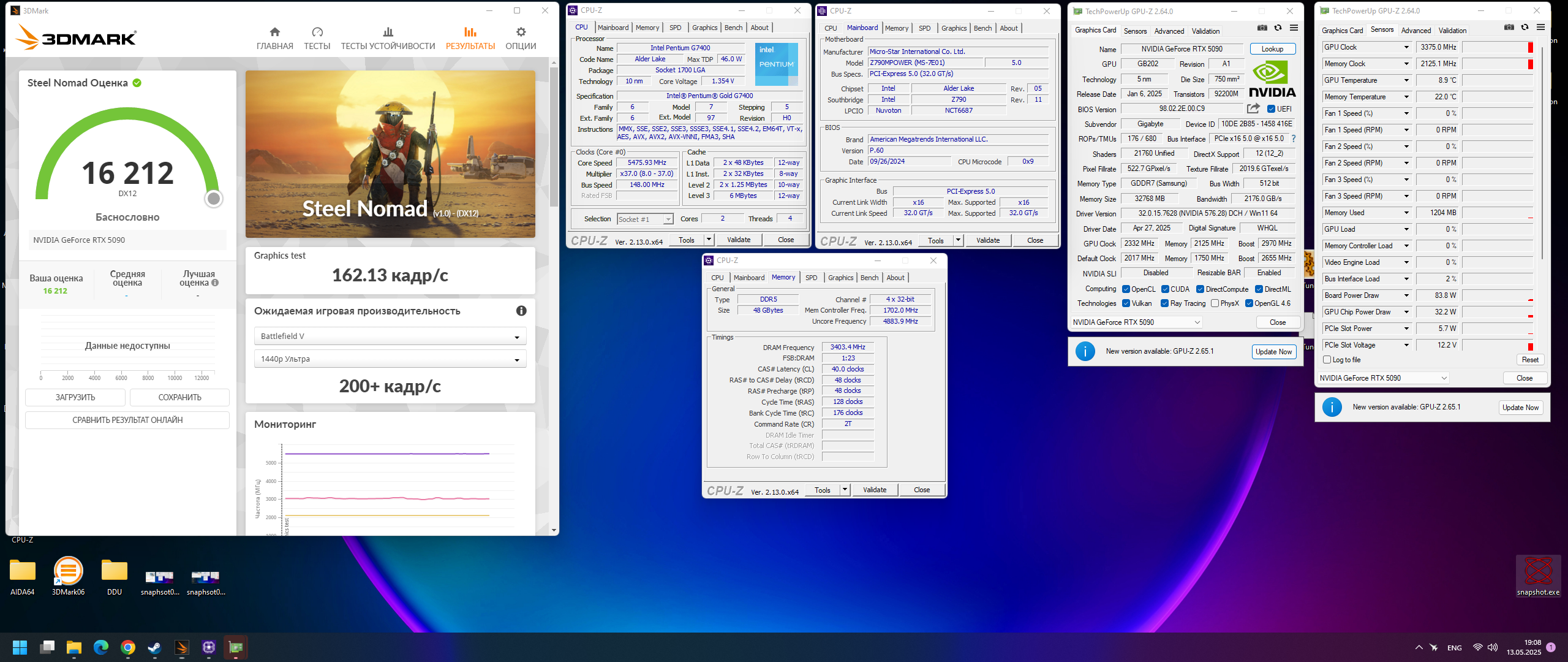
Task: Click the Lookup button in GPU-Z
Action: pos(1272,49)
